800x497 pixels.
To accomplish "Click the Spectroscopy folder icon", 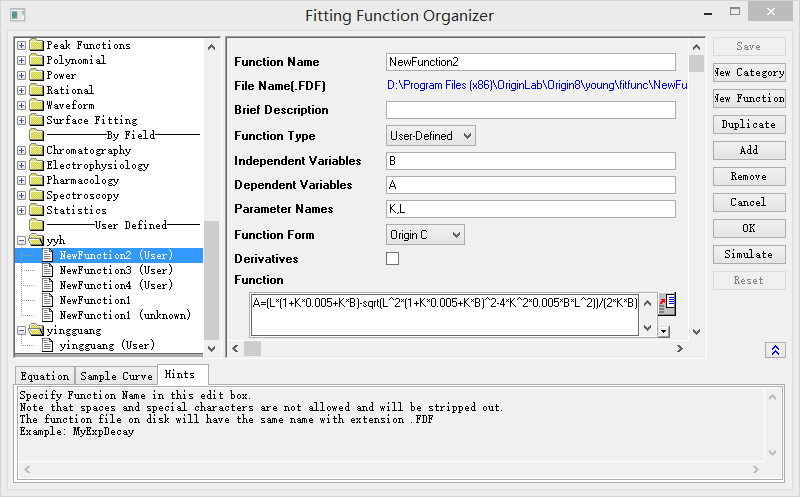I will pyautogui.click(x=37, y=195).
